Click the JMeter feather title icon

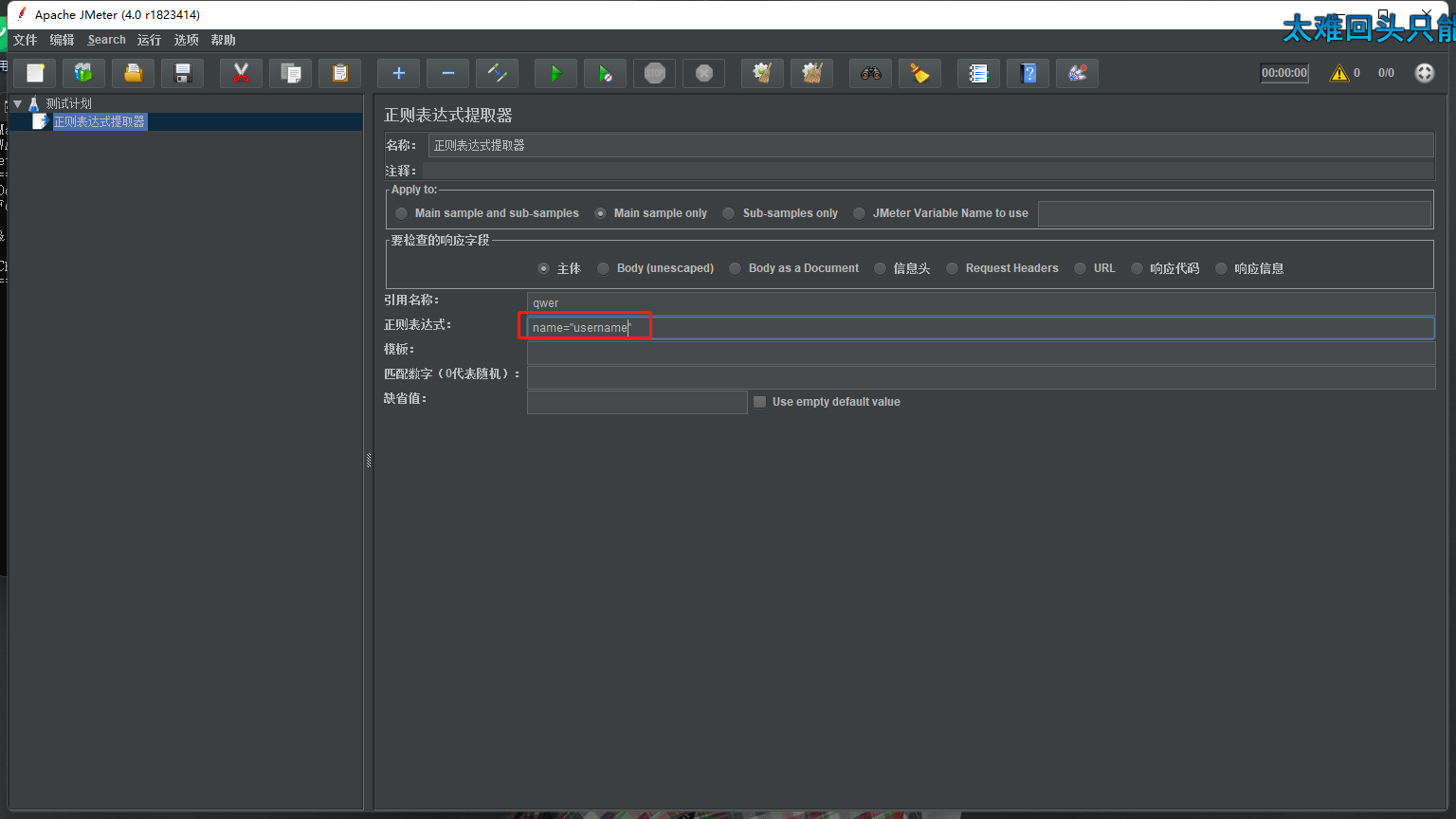21,14
